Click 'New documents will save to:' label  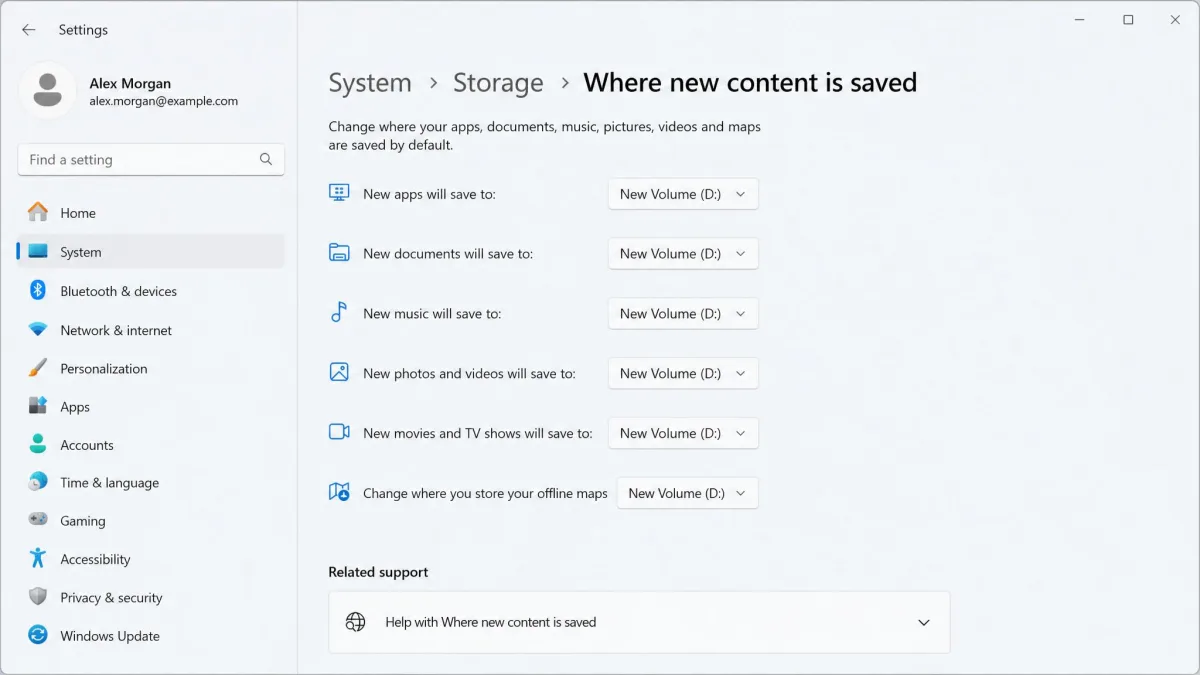[x=448, y=254]
